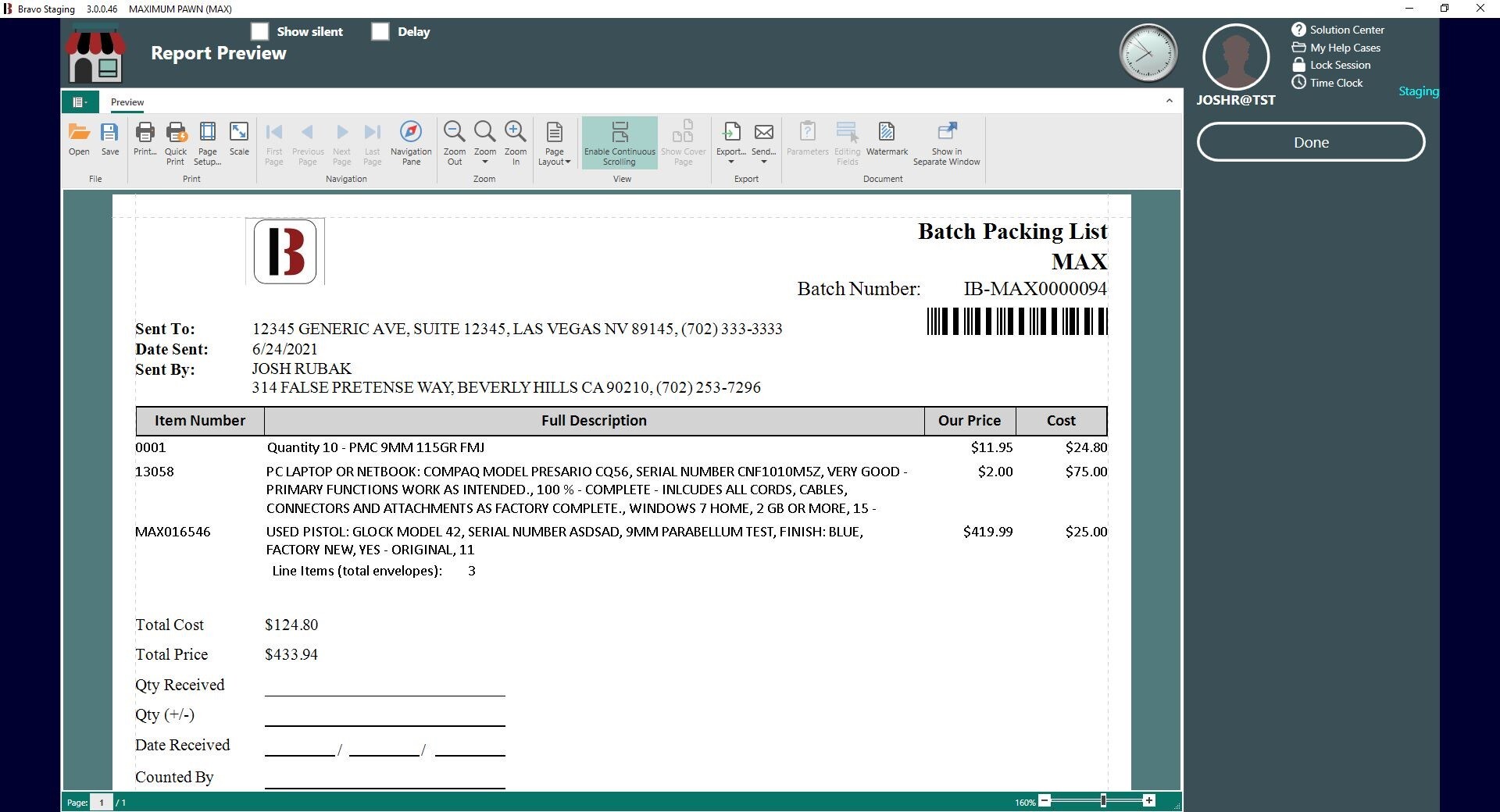Viewport: 1500px width, 812px height.
Task: Select the Preview ribbon tab
Action: point(127,102)
